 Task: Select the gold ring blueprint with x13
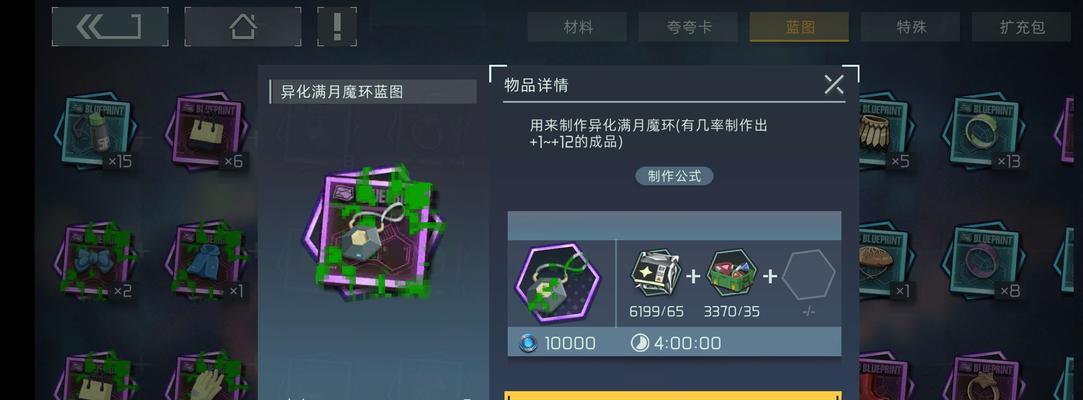pyautogui.click(x=984, y=132)
